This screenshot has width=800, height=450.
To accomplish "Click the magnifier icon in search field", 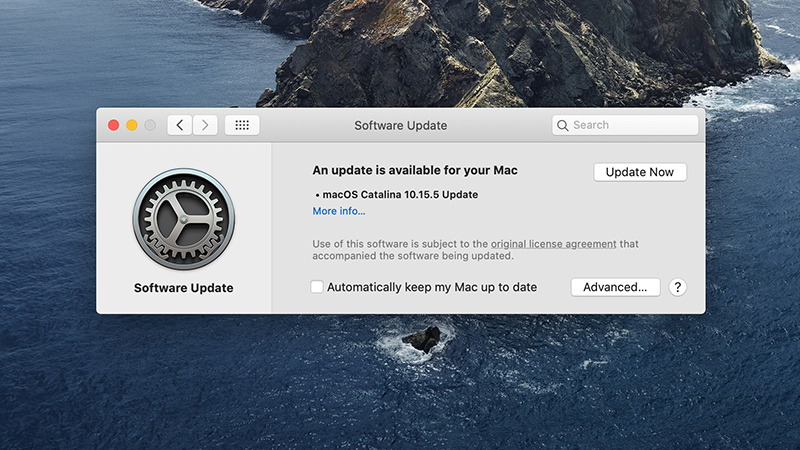I will coord(562,126).
